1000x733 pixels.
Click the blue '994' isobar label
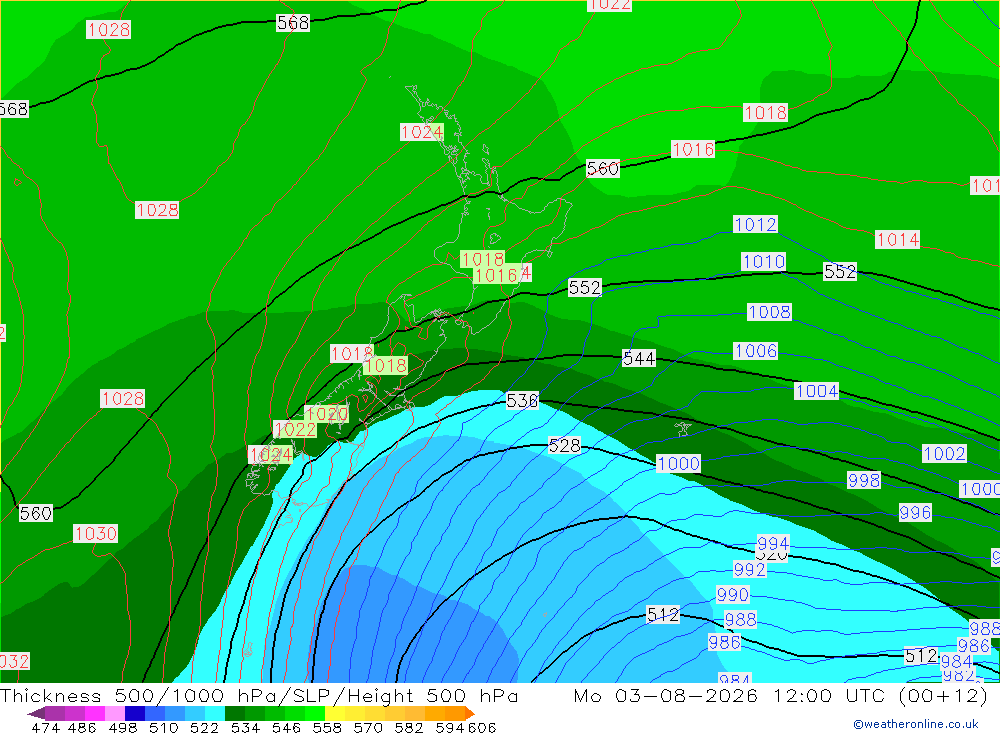point(773,544)
